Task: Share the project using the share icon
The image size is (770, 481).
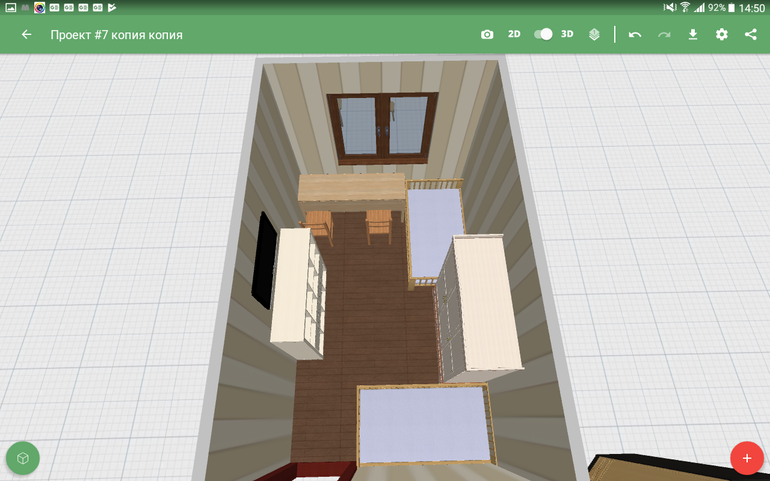Action: (x=750, y=35)
